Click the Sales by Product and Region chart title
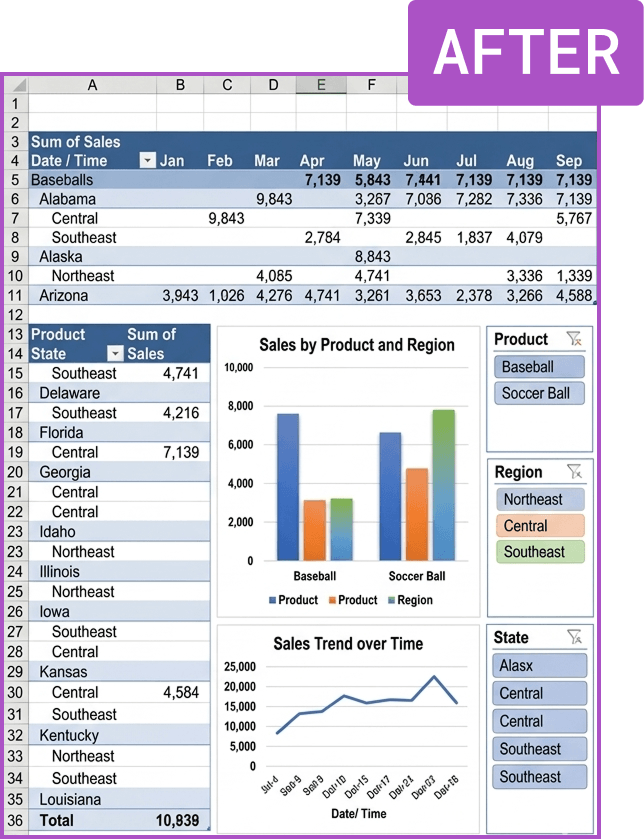This screenshot has height=839, width=644. coord(357,345)
